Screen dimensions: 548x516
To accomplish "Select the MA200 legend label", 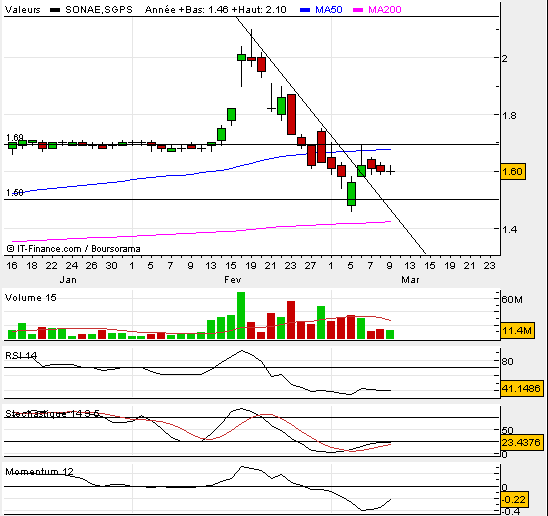I will [x=385, y=10].
